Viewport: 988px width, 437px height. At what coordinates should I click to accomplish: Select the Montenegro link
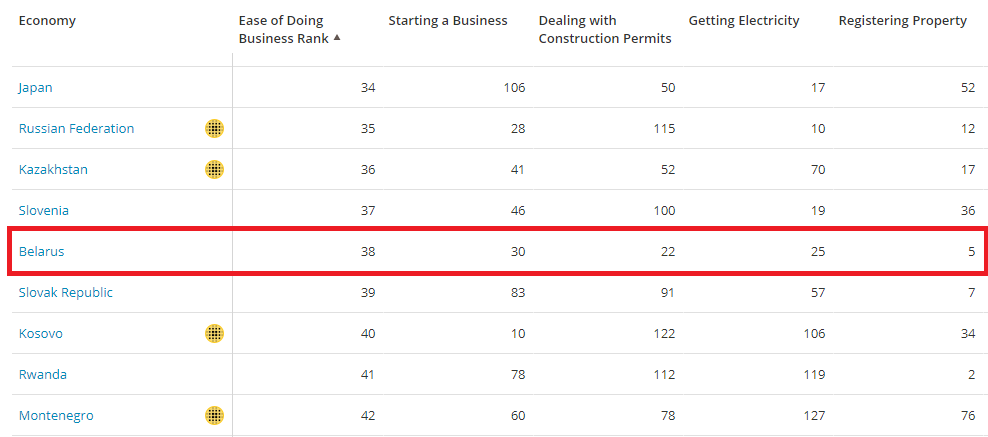tap(56, 415)
